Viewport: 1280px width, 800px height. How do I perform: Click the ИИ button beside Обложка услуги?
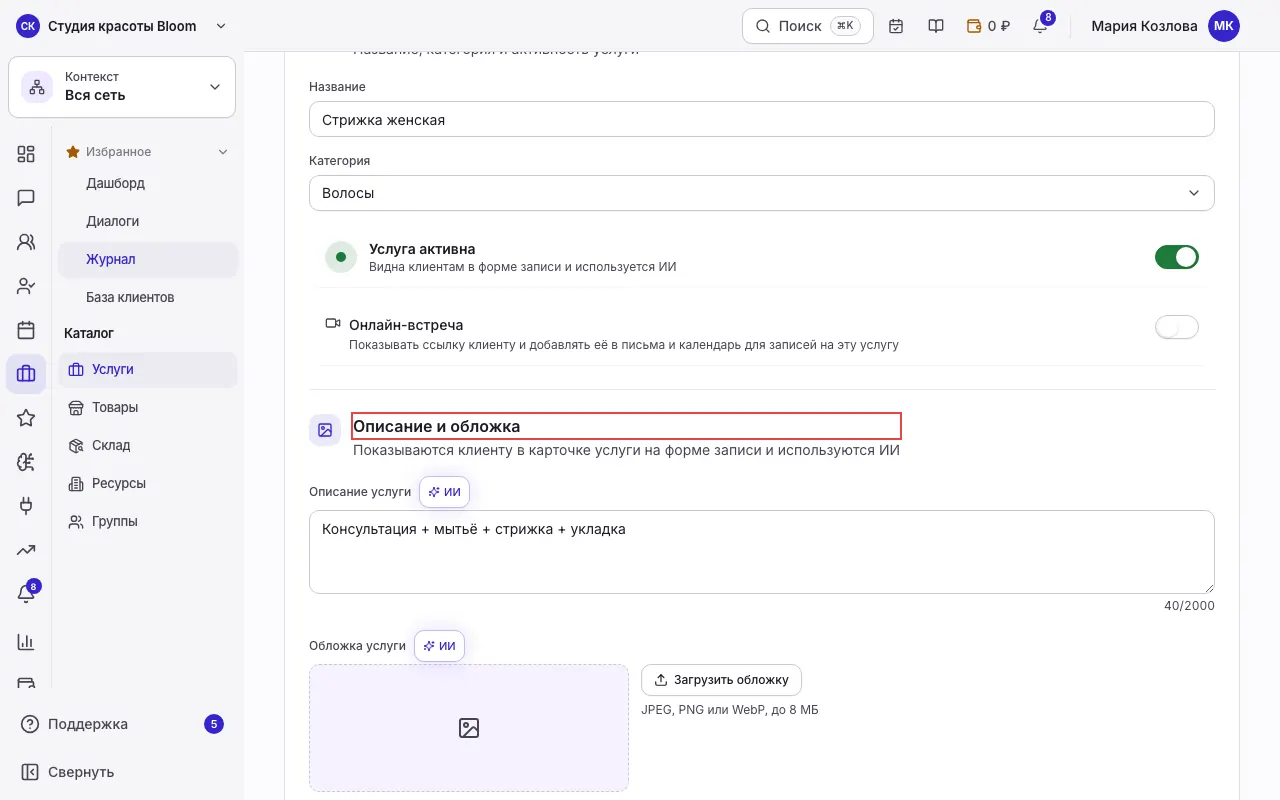(439, 646)
